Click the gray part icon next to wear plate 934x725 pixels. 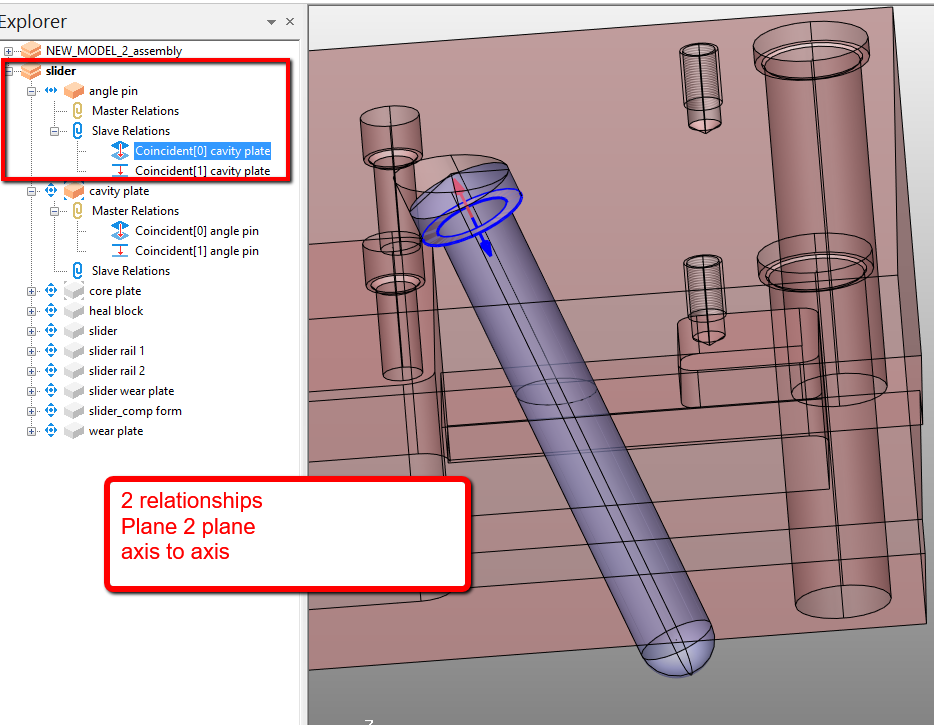73,430
